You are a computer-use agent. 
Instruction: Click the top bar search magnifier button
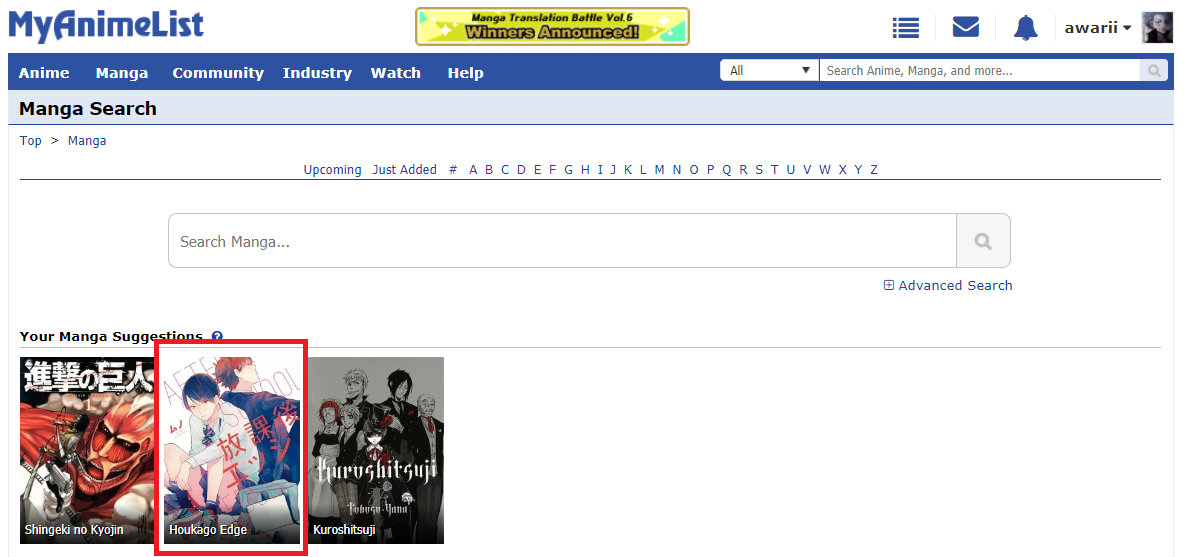tap(1154, 71)
